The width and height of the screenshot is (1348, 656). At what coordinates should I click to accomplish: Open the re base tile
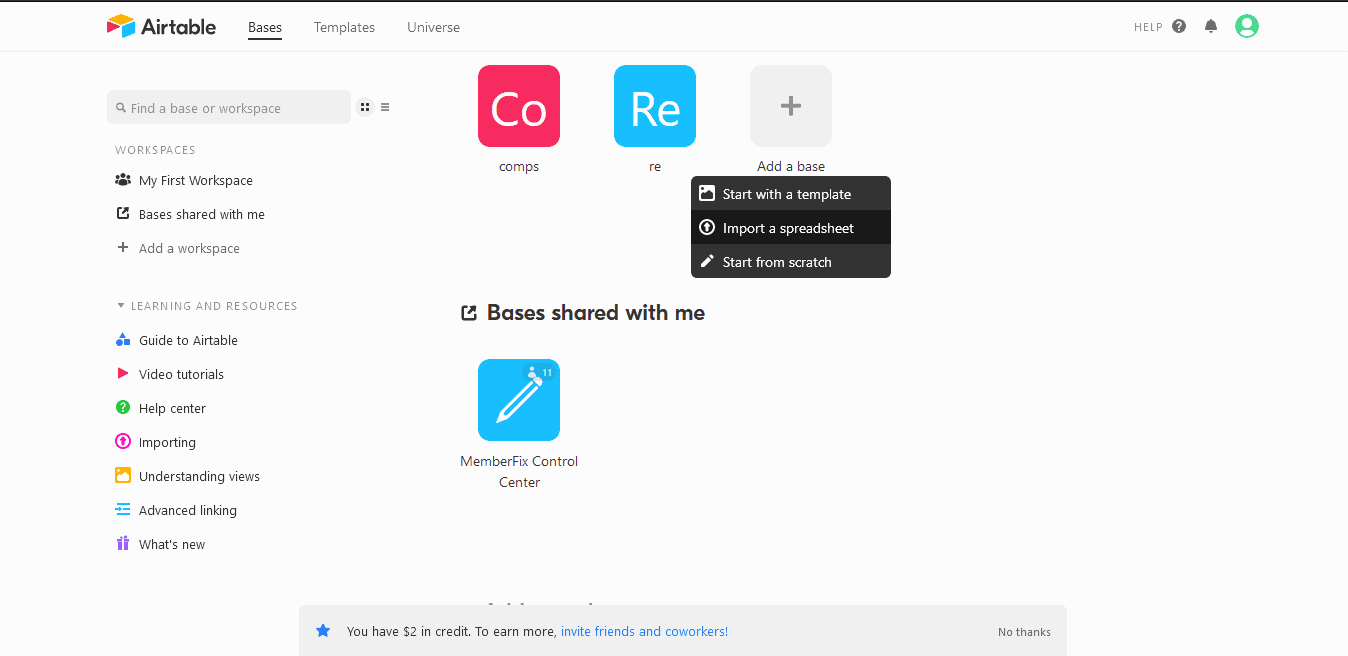point(654,106)
